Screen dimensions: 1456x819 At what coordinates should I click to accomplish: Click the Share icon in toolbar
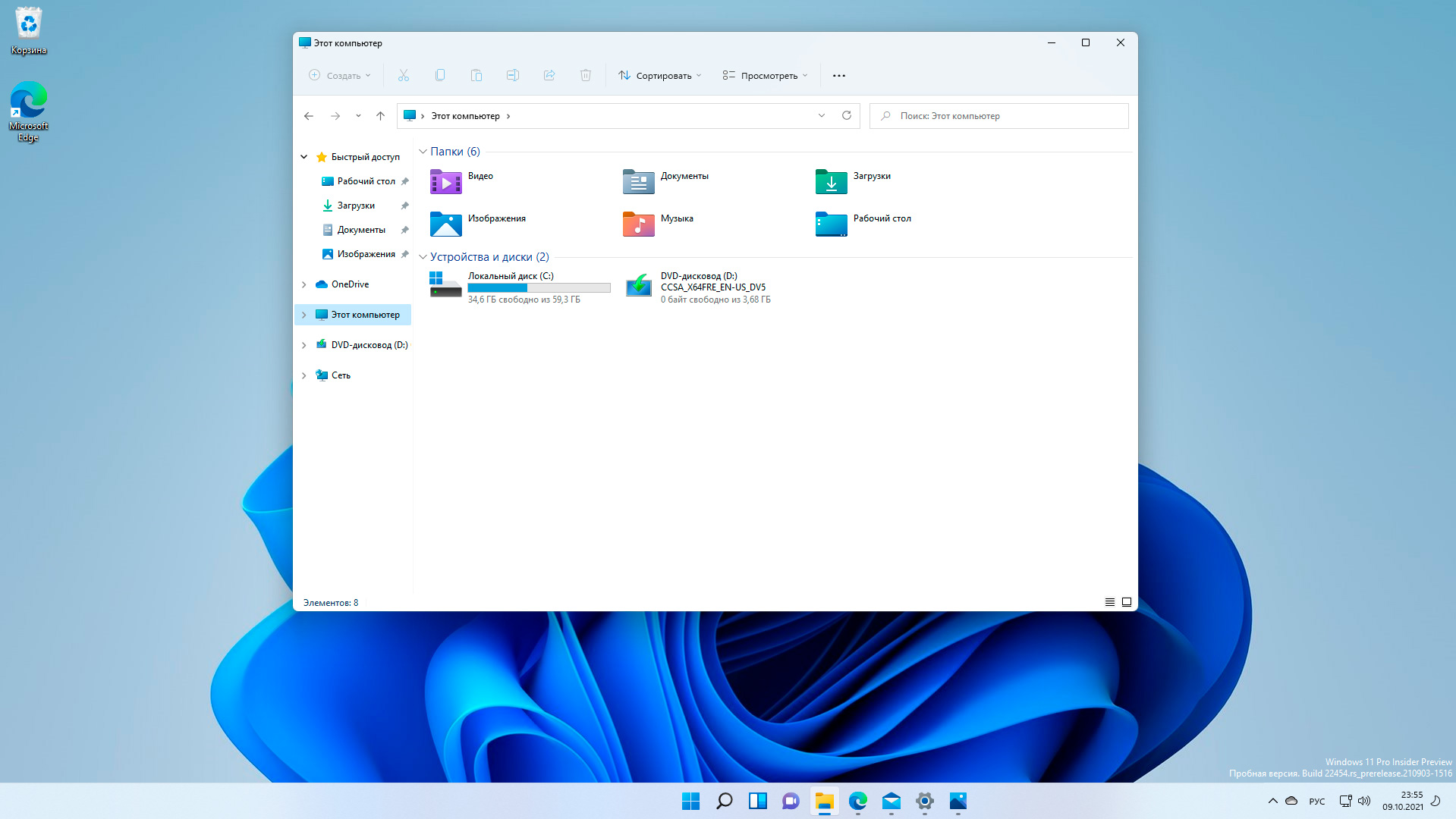[549, 75]
